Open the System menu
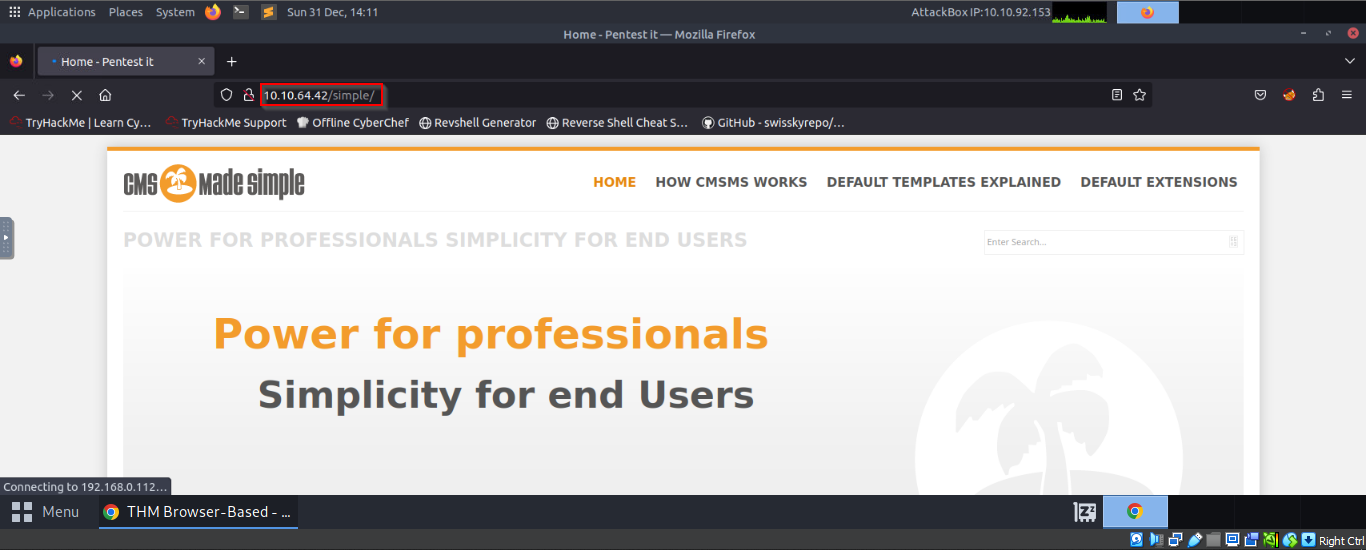Viewport: 1366px width, 550px height. (x=175, y=12)
